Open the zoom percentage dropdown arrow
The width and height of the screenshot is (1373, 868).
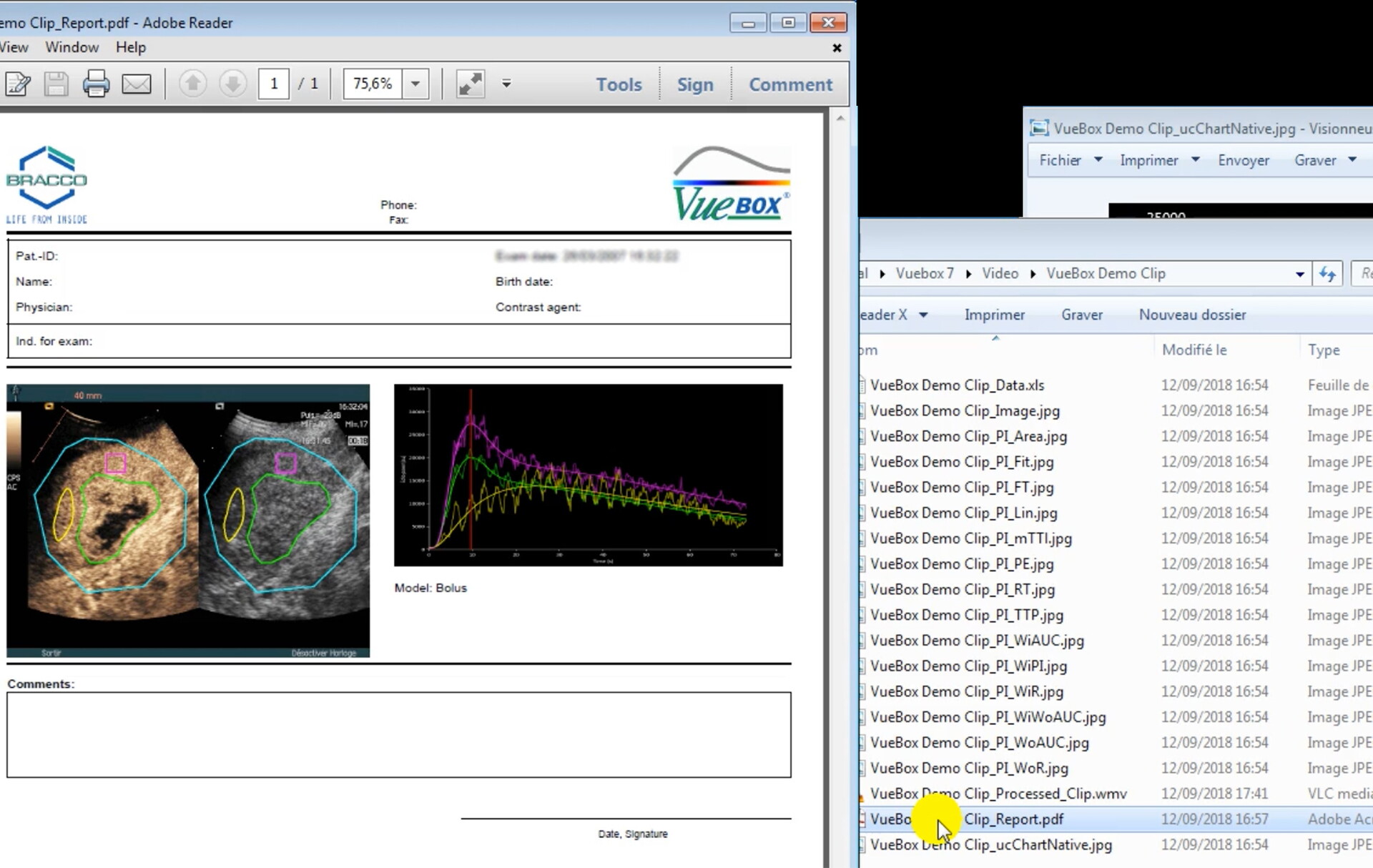click(415, 84)
